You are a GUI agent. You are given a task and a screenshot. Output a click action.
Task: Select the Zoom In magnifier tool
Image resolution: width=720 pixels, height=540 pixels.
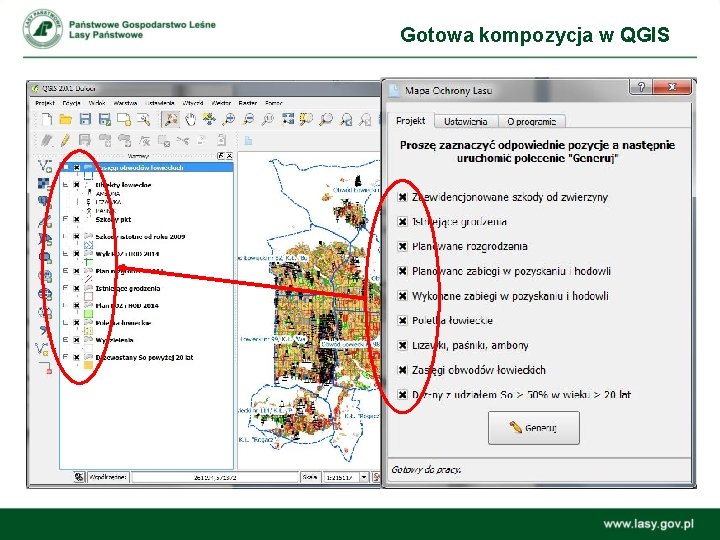point(228,119)
